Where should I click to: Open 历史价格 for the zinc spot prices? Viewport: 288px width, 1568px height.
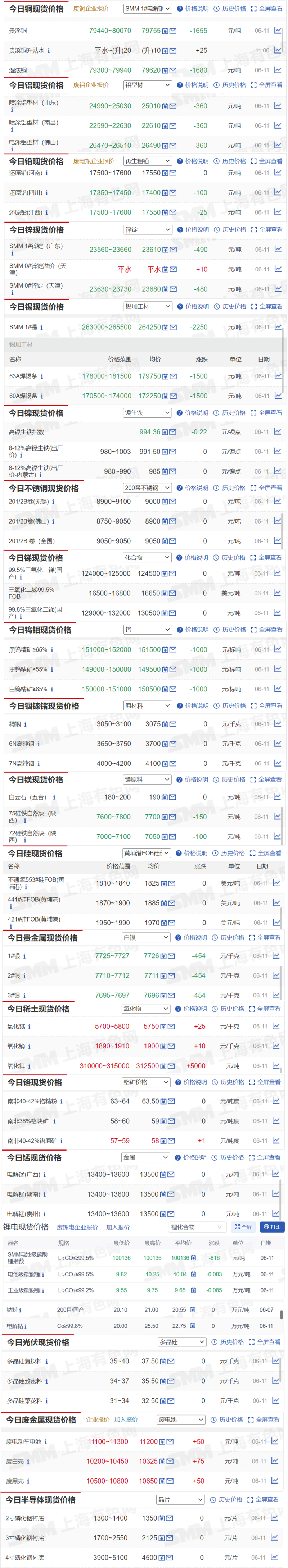click(x=231, y=229)
